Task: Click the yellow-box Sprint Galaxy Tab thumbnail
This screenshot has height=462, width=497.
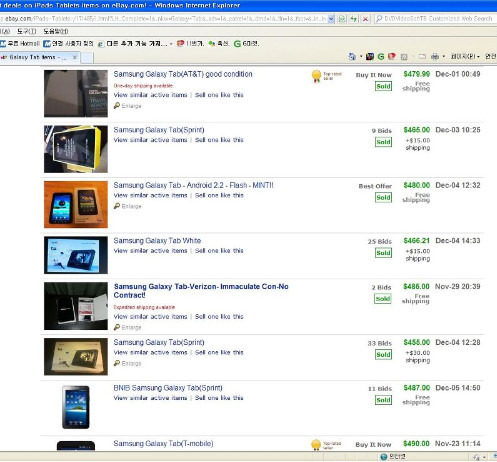Action: click(x=76, y=149)
